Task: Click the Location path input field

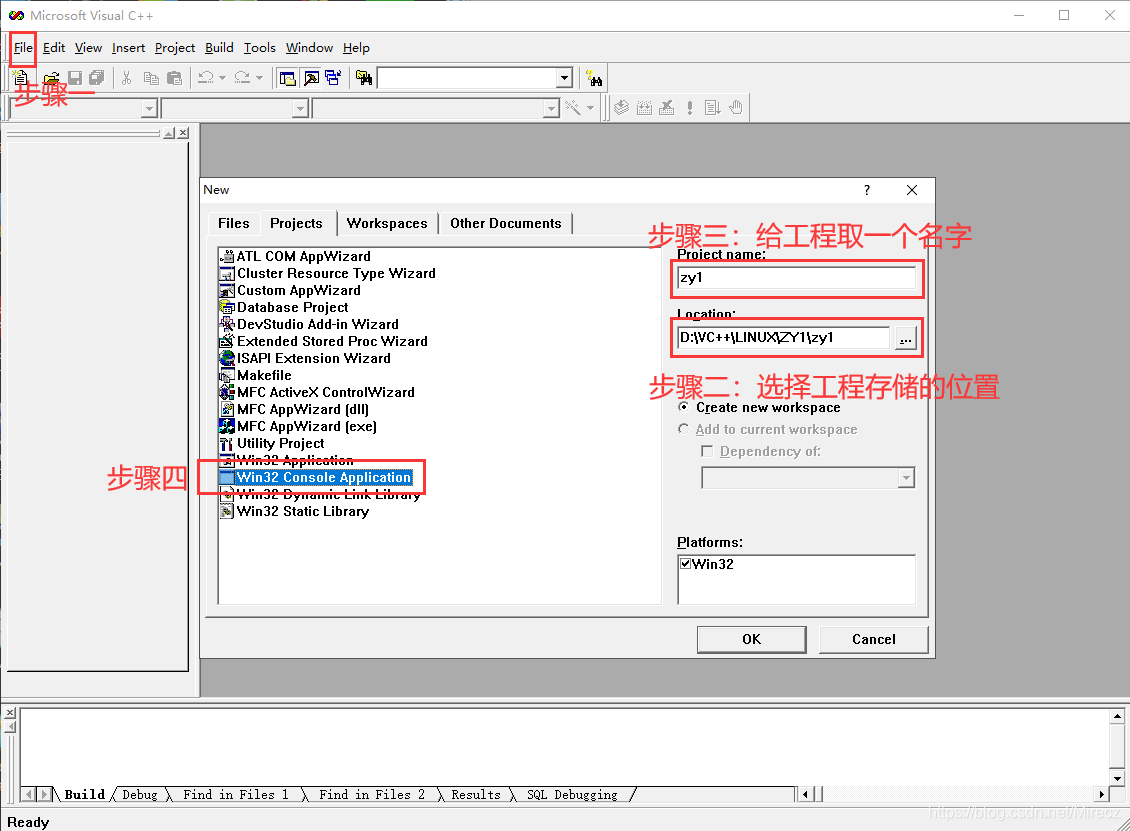Action: (783, 337)
